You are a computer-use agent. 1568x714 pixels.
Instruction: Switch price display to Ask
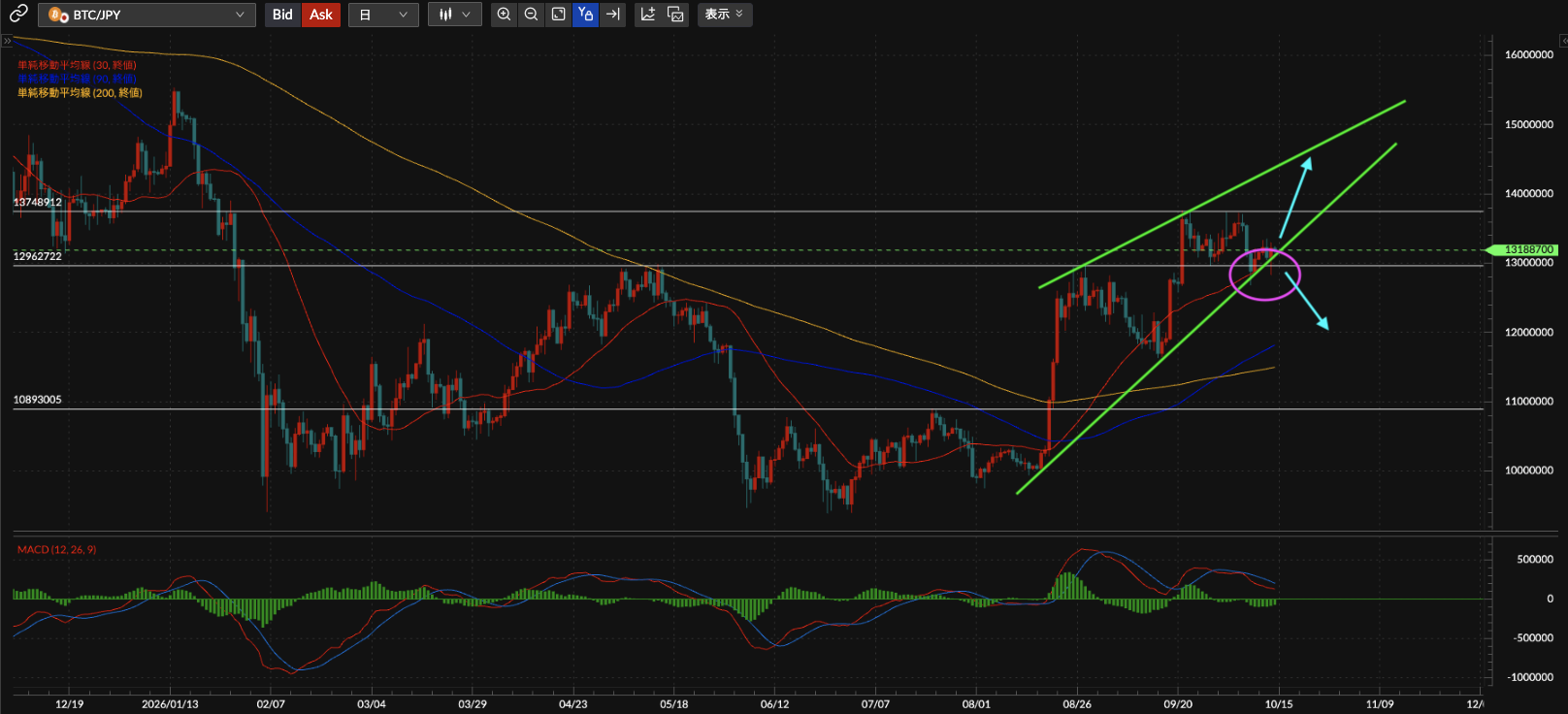(321, 15)
